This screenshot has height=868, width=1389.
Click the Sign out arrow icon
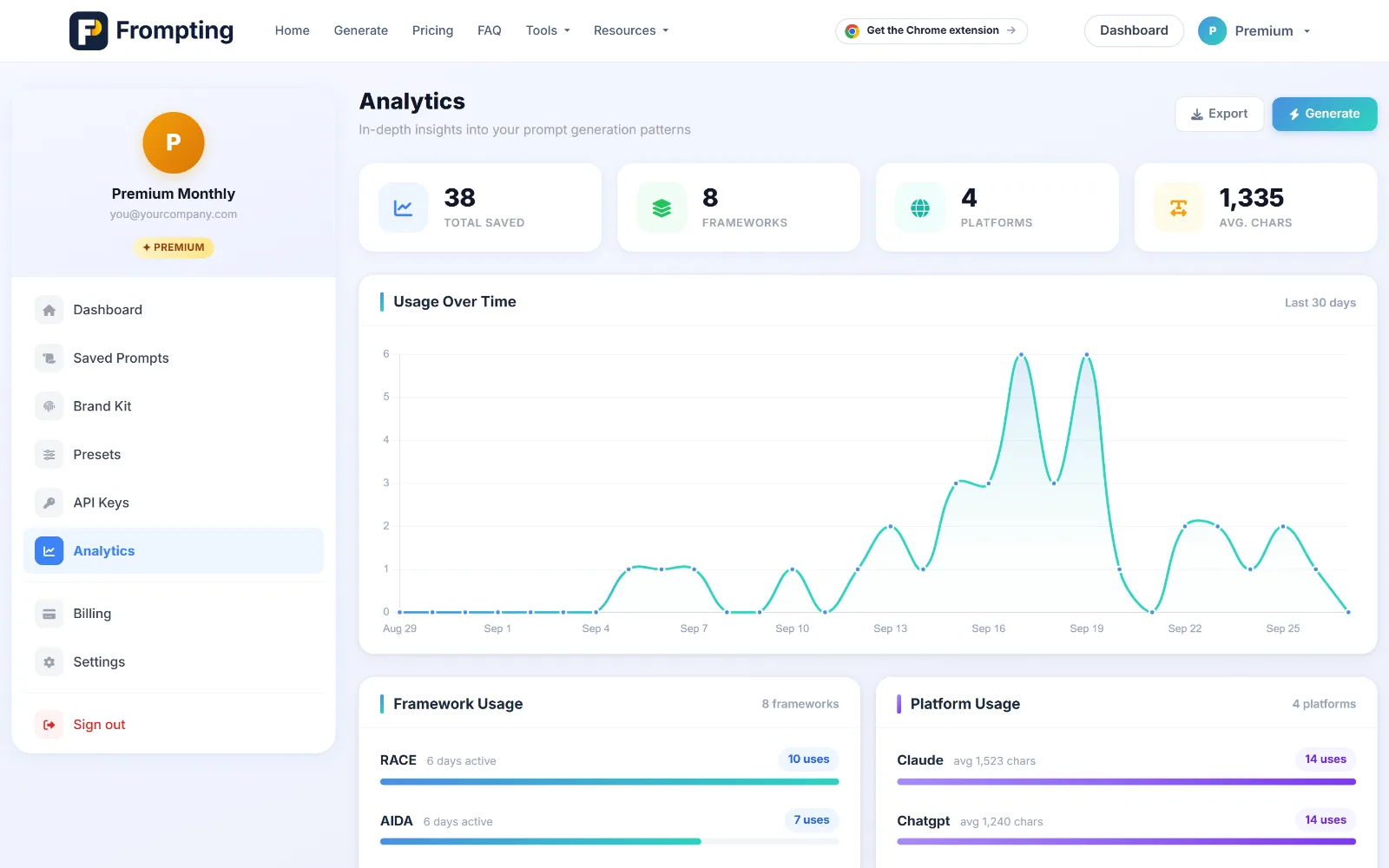[x=49, y=725]
